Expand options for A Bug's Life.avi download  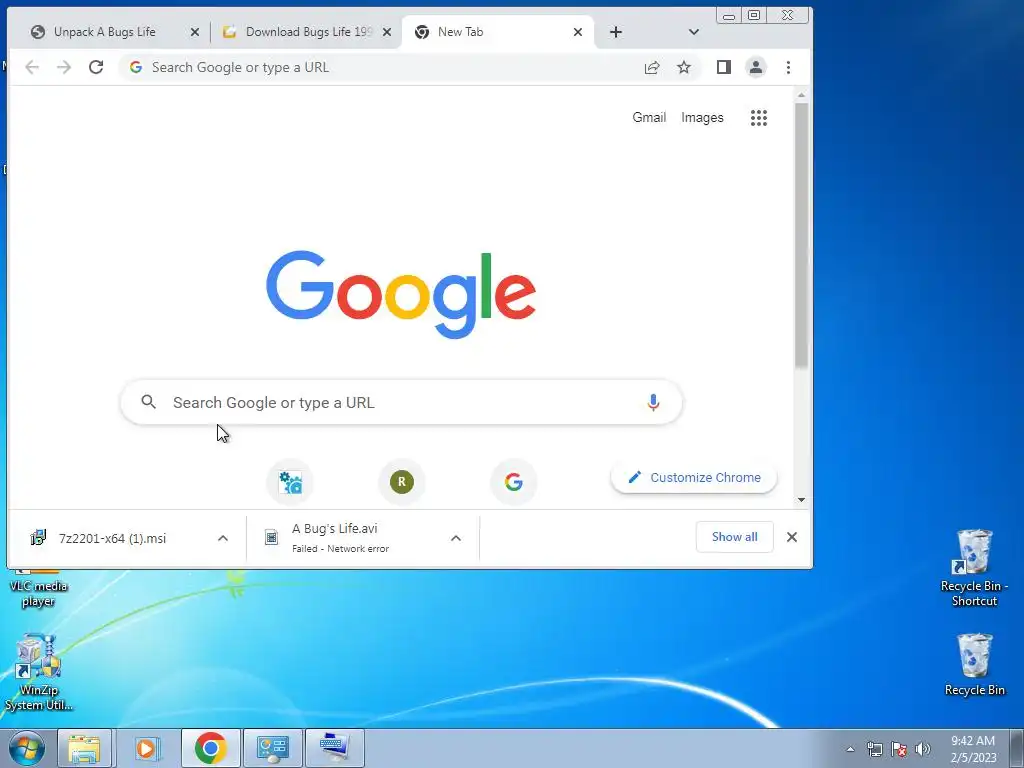[x=456, y=538]
